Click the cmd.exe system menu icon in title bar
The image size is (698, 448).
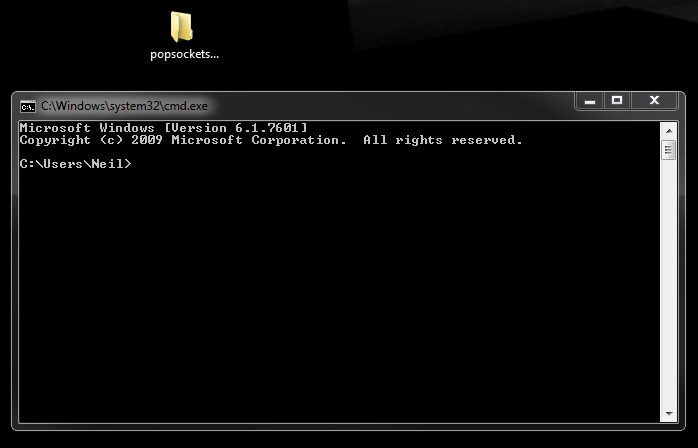coord(28,106)
